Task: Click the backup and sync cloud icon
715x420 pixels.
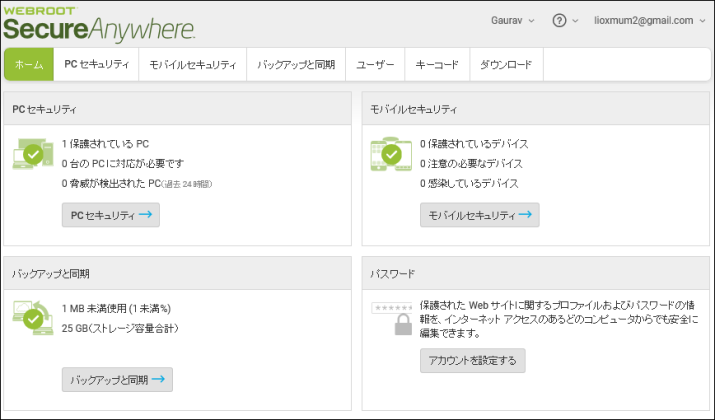Action: [x=33, y=318]
